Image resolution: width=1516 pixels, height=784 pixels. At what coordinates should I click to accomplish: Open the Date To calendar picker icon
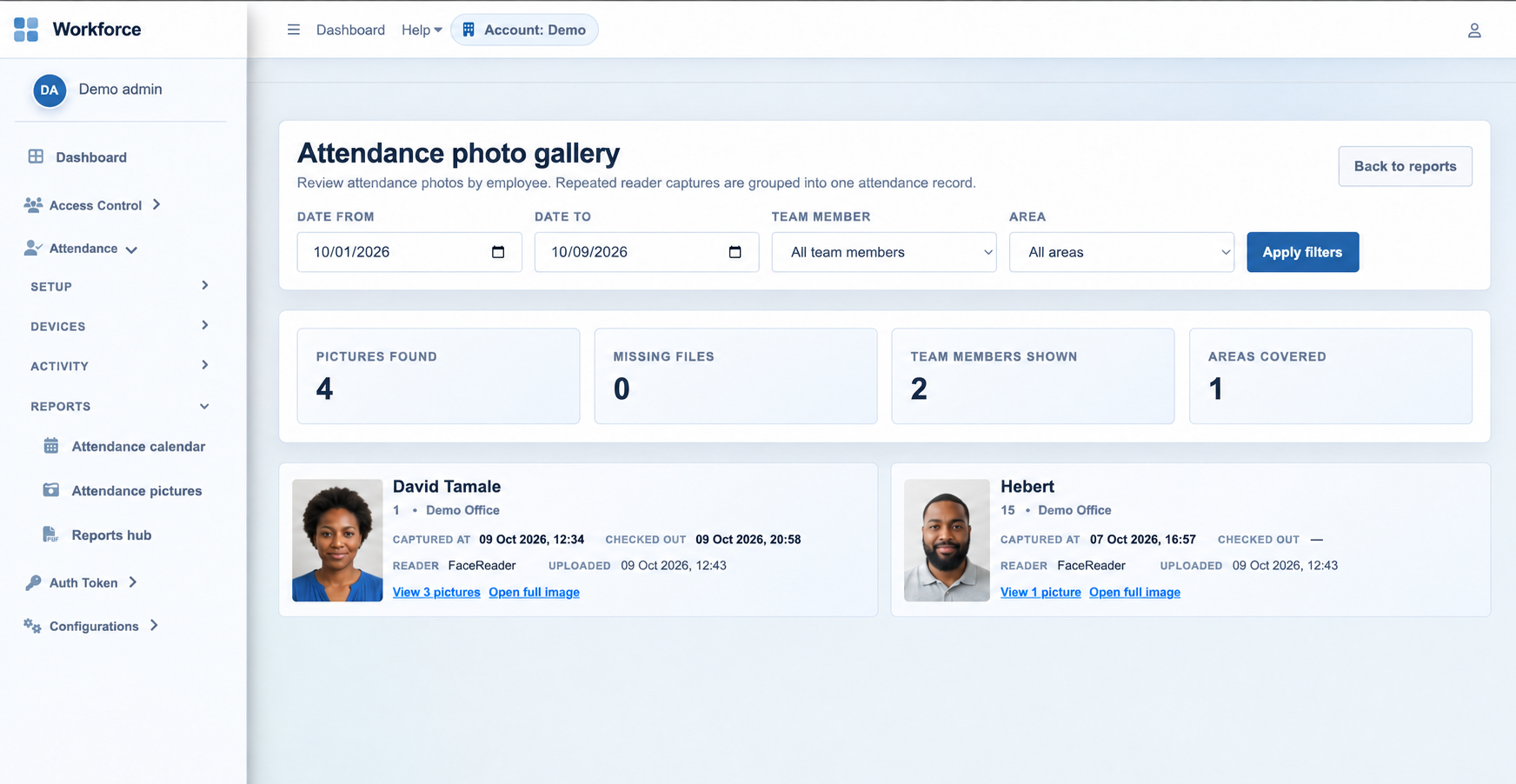(735, 252)
